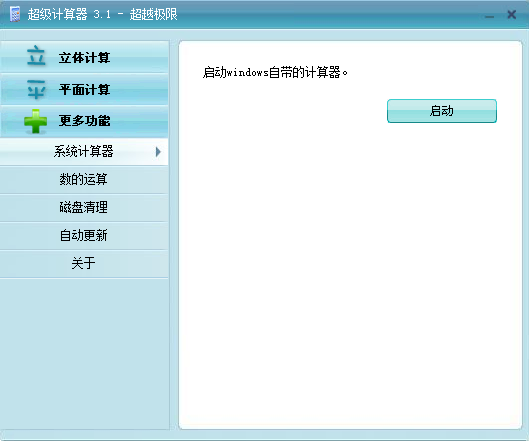Open the 平面计算 section

point(84,89)
